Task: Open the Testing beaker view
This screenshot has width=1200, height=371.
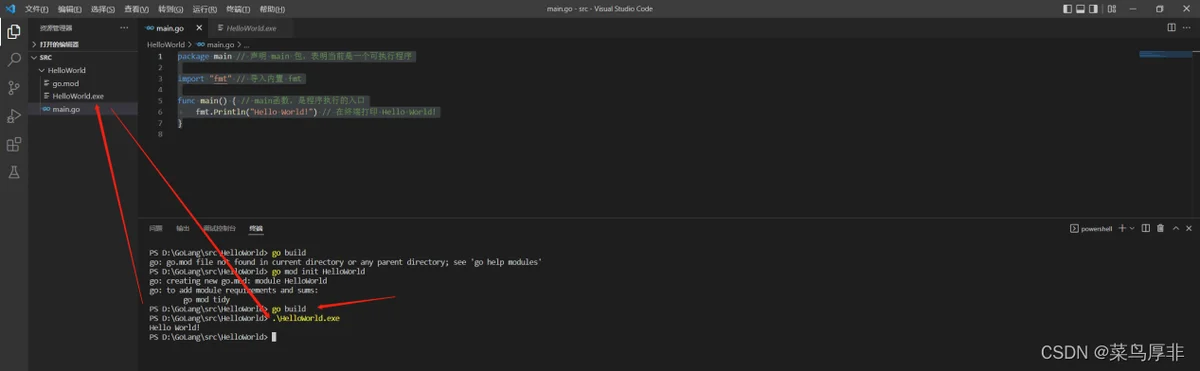Action: click(x=14, y=172)
